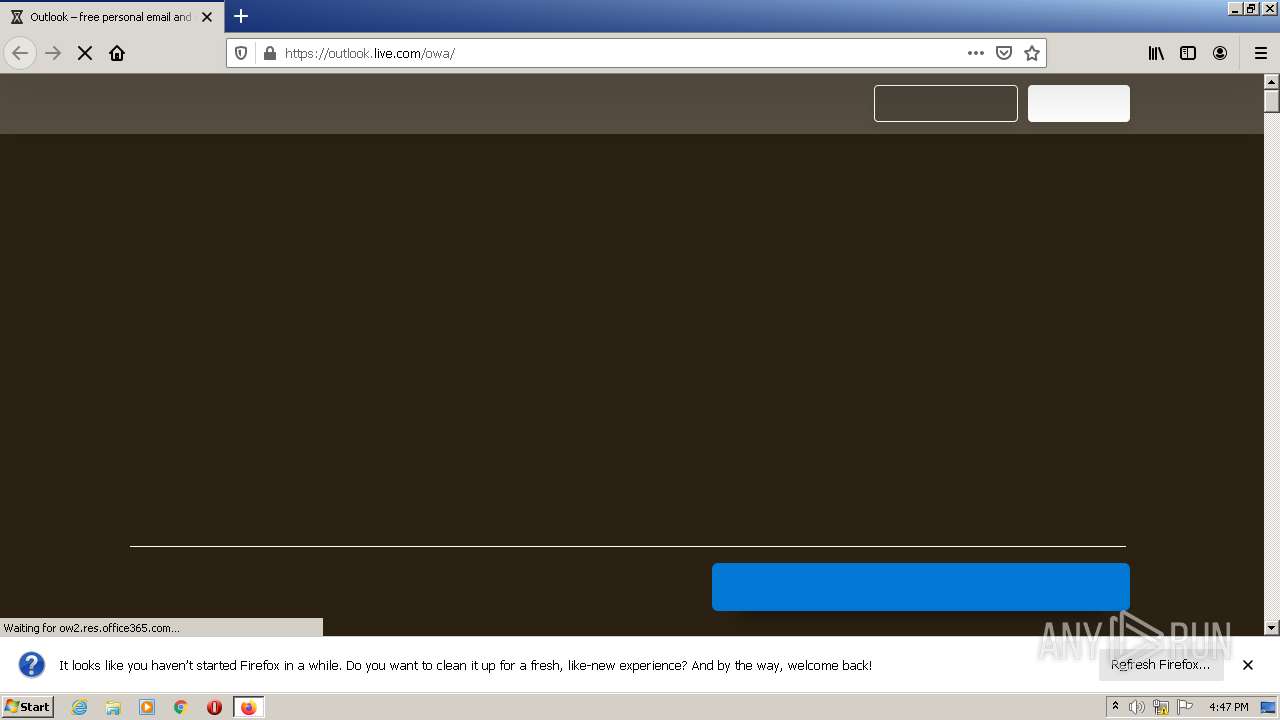Image resolution: width=1280 pixels, height=720 pixels.
Task: Show site security padlock details
Action: [x=269, y=53]
